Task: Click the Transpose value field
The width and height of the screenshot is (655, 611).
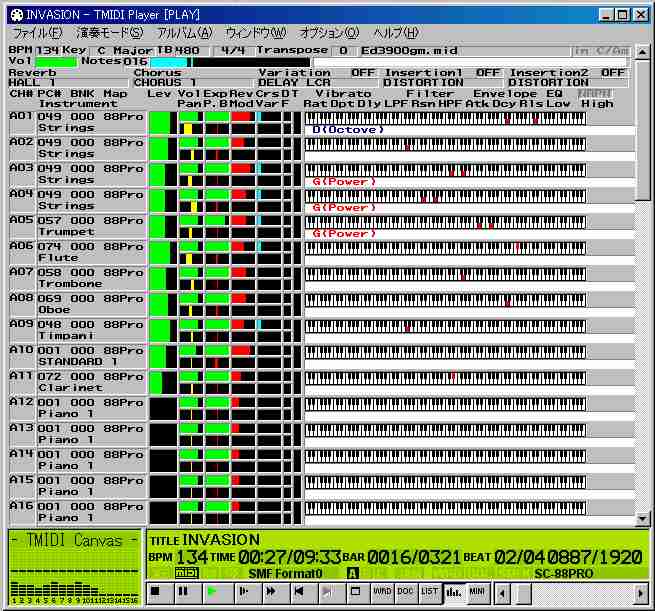Action: (343, 50)
